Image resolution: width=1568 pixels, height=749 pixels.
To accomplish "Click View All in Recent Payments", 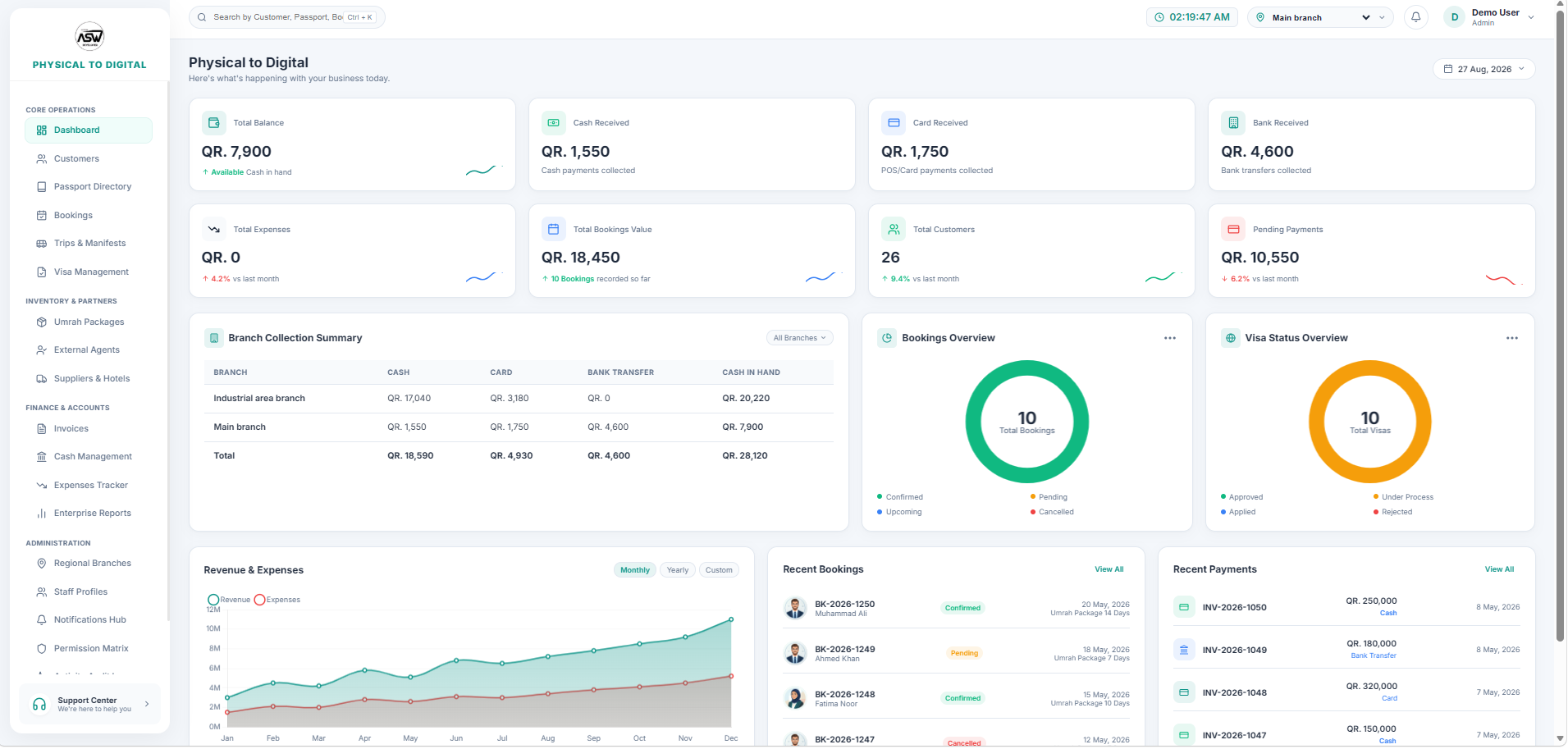I will pos(1499,569).
